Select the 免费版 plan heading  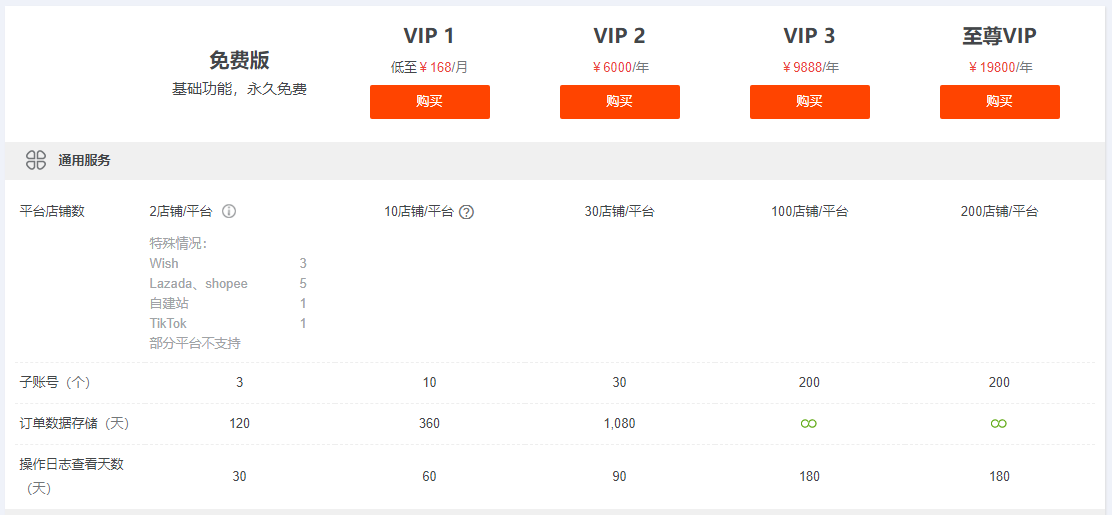pyautogui.click(x=239, y=60)
